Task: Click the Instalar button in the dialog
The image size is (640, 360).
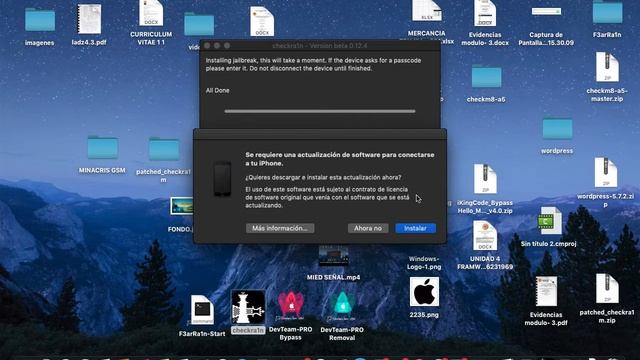Action: click(415, 228)
